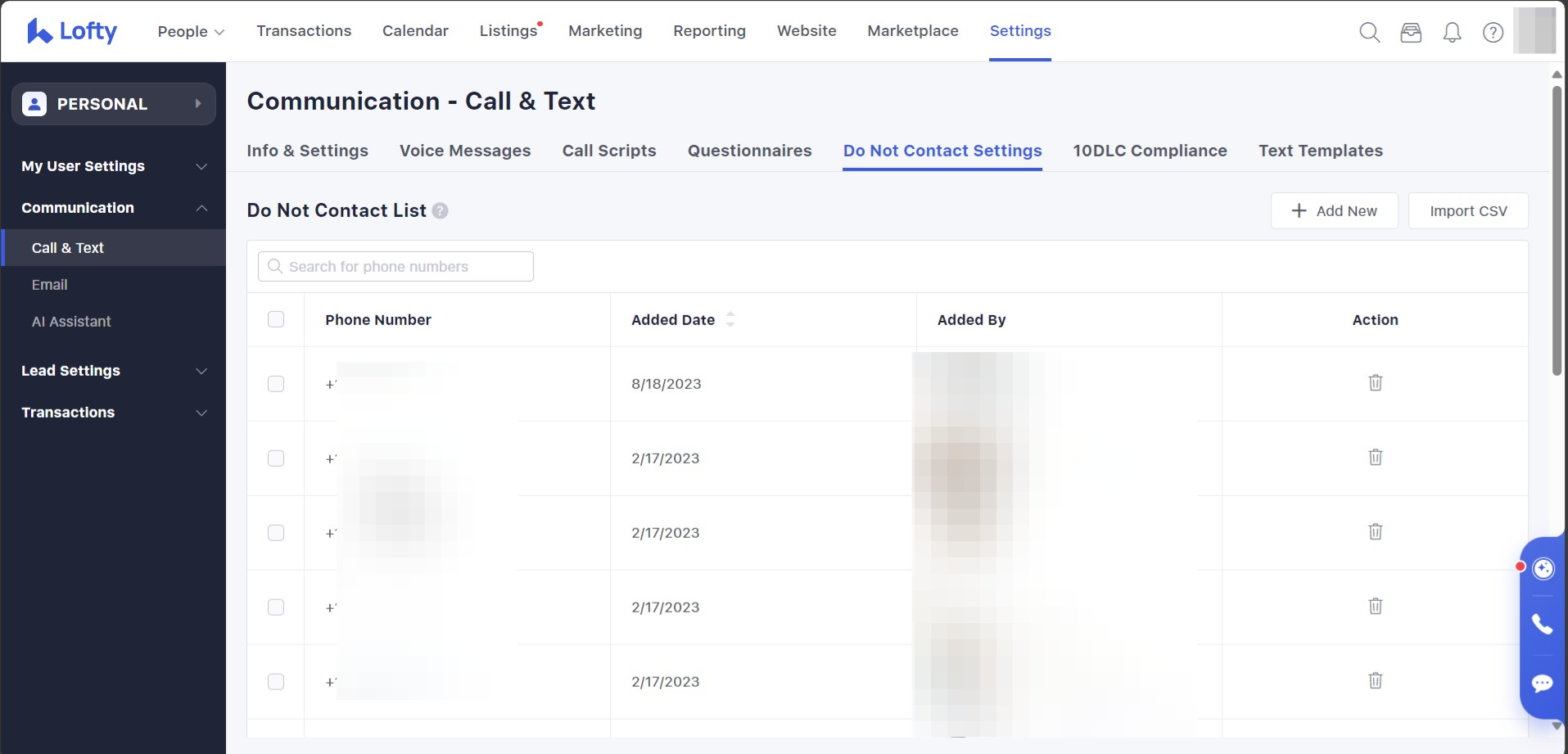Click the Import CSV button
This screenshot has height=754, width=1568.
(1467, 211)
